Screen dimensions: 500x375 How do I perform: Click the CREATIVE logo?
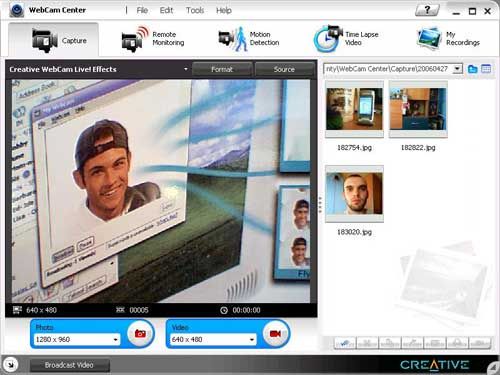click(x=435, y=365)
